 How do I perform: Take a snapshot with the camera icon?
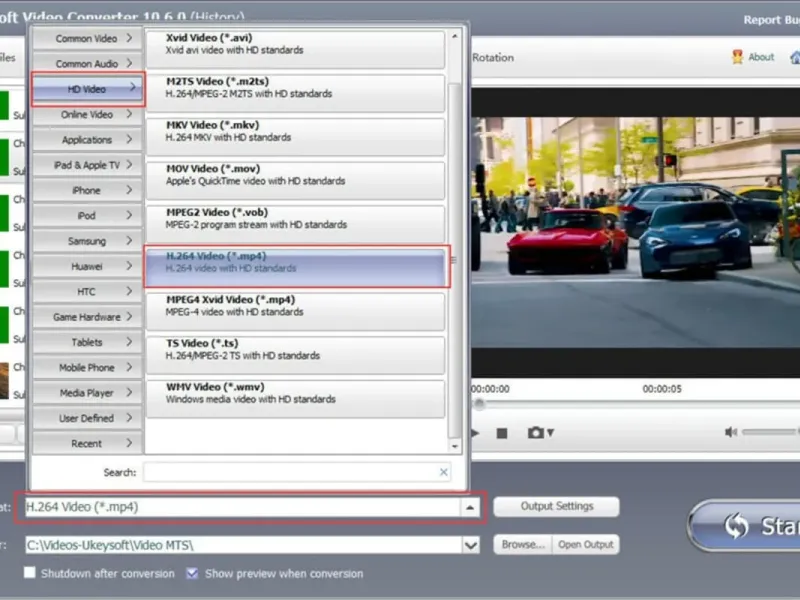(x=537, y=433)
